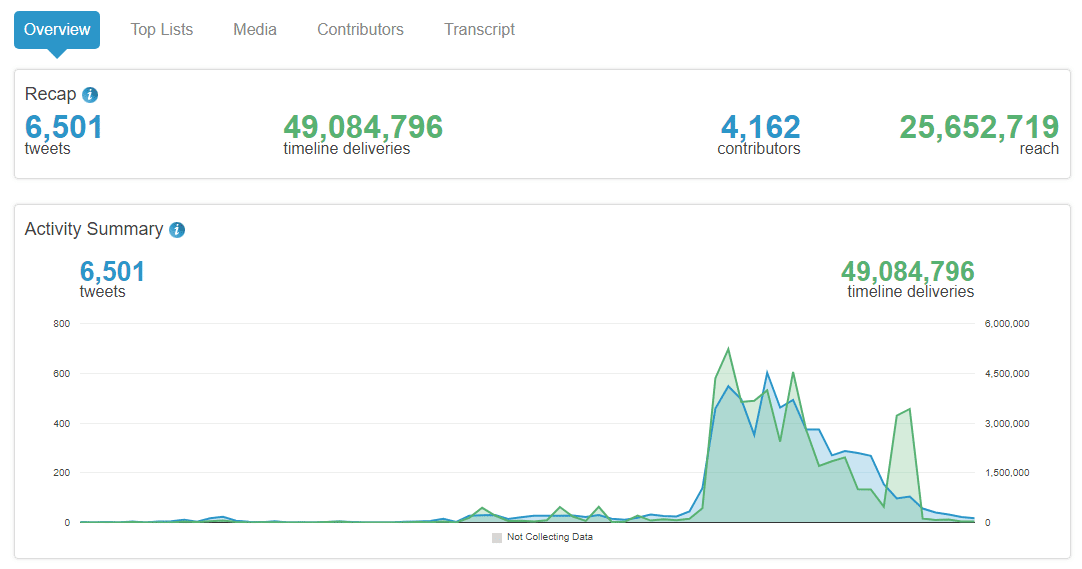View the Transcript tab
The image size is (1082, 569).
479,30
